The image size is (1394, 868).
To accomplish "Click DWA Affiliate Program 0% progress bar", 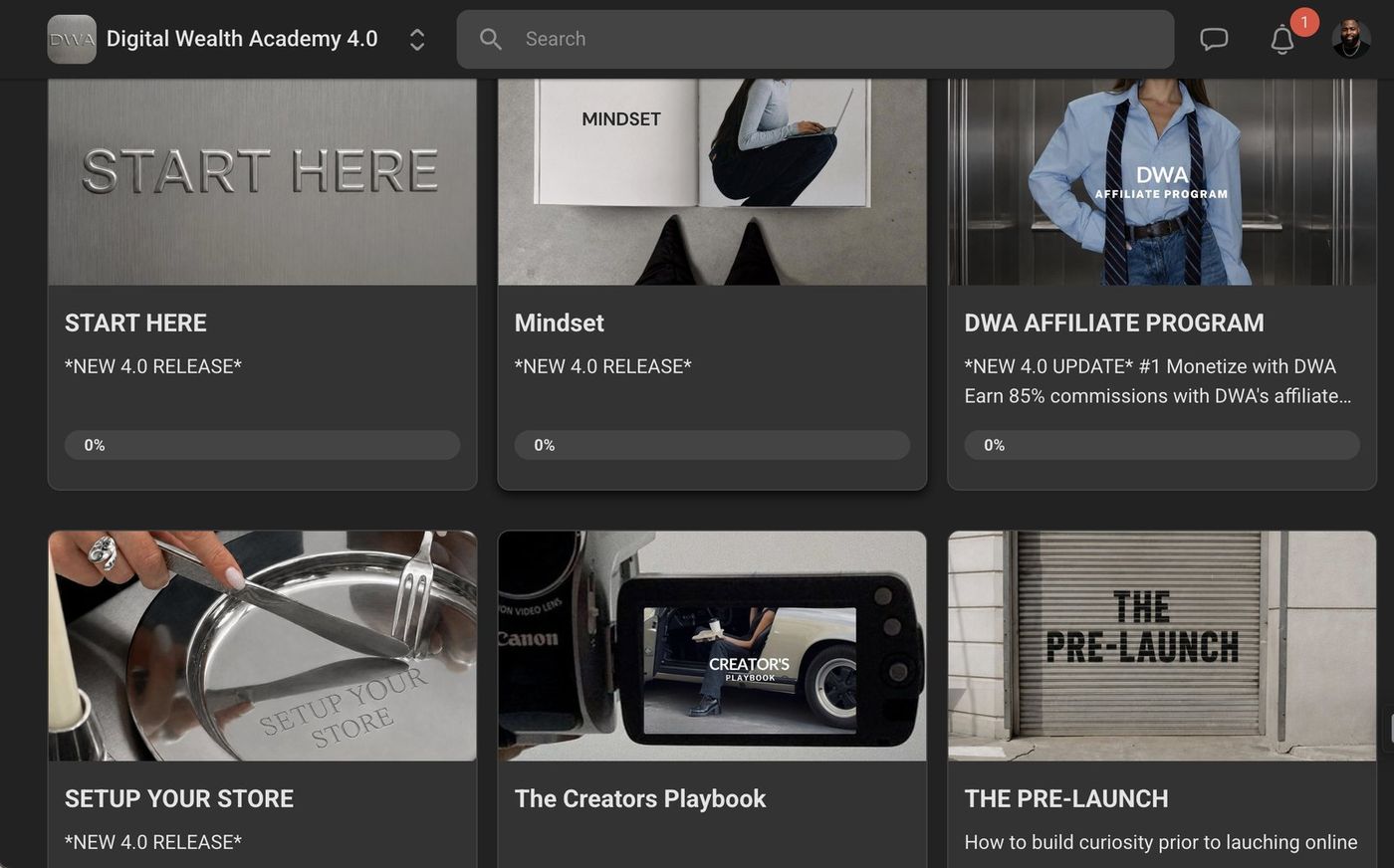I will coord(1162,445).
